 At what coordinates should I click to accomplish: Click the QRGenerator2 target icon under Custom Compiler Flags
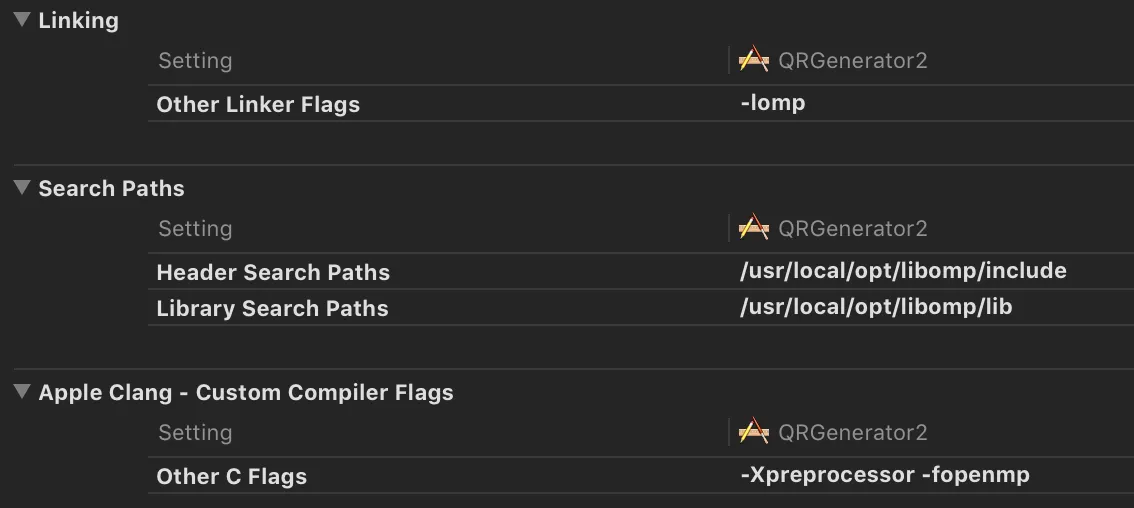[754, 431]
